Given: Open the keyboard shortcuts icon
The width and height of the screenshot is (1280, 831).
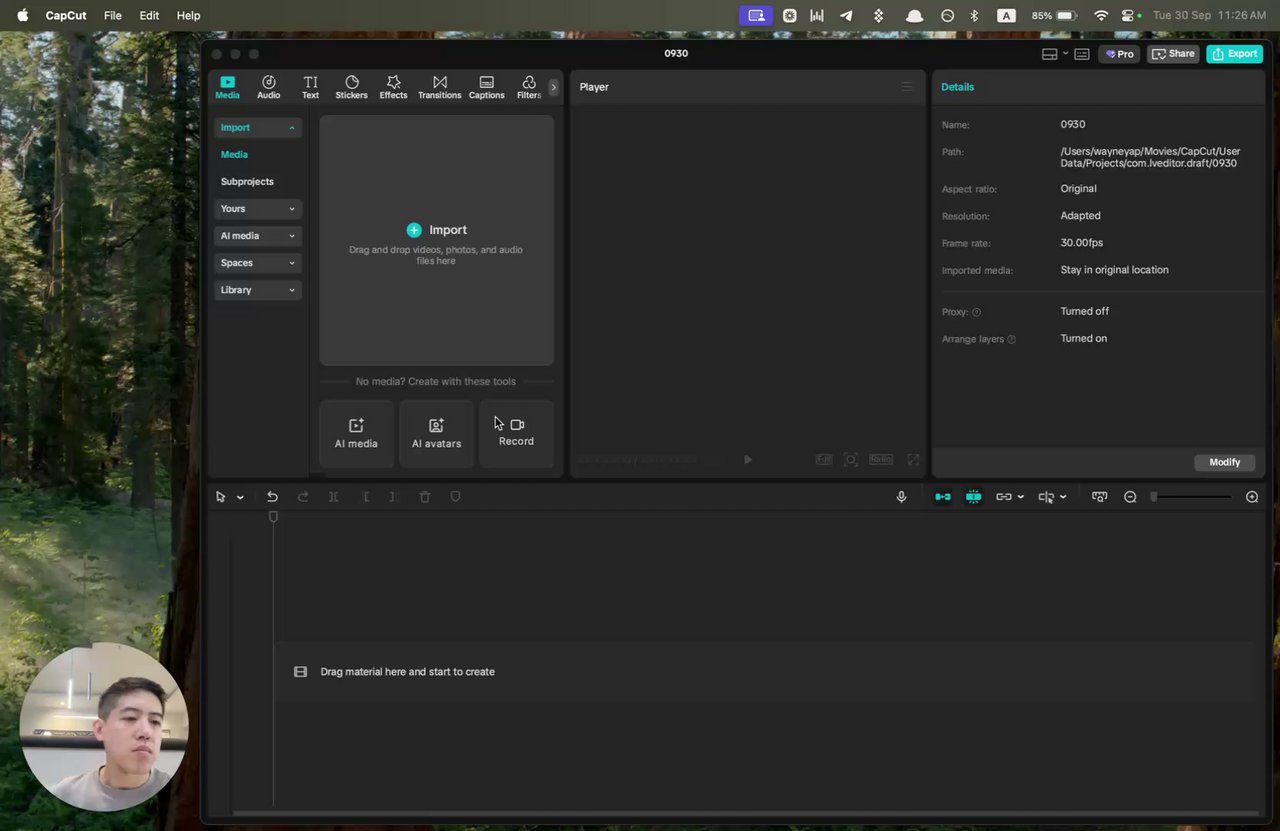Looking at the screenshot, I should tap(1082, 54).
